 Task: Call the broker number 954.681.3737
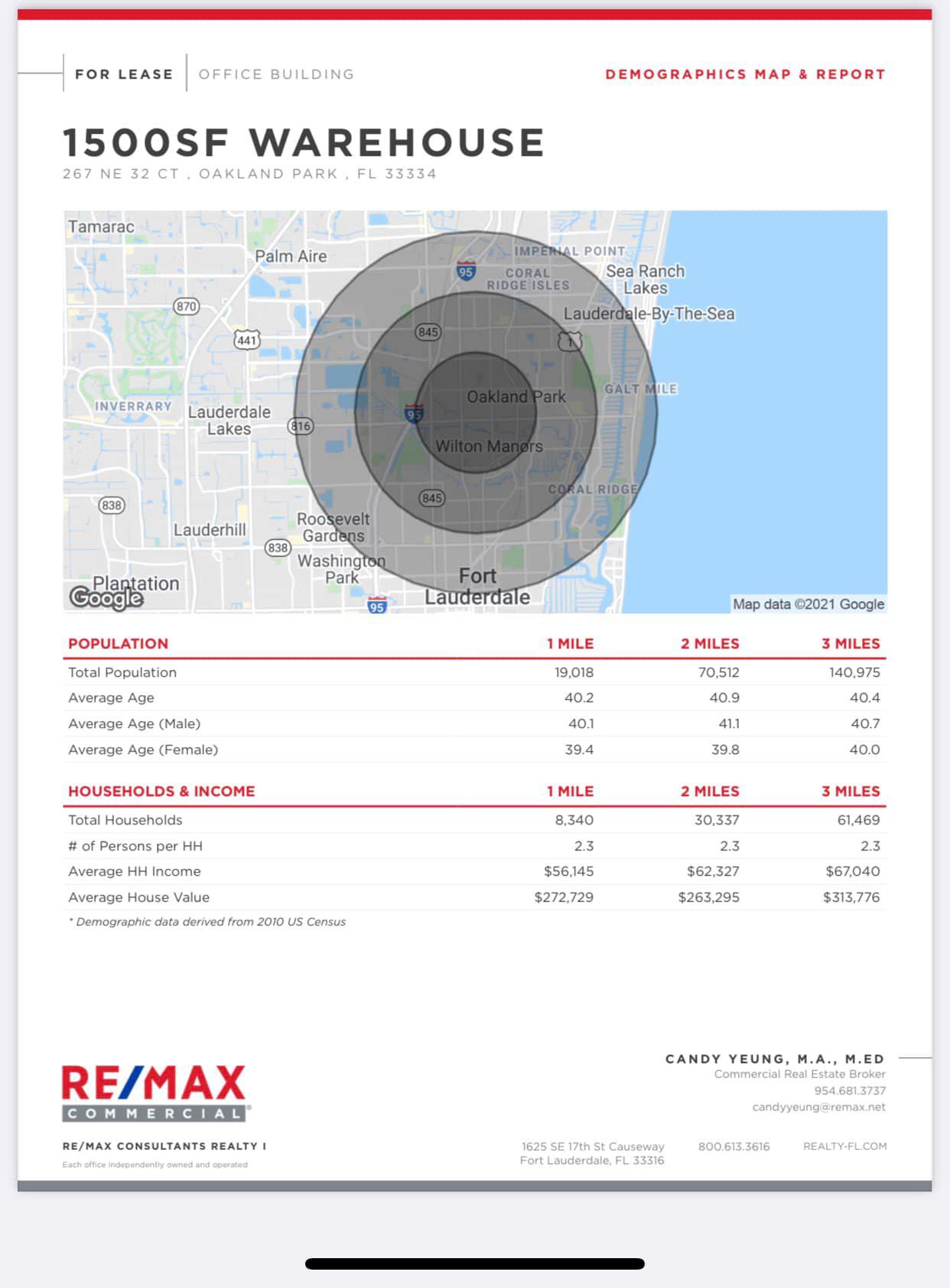coord(849,1091)
